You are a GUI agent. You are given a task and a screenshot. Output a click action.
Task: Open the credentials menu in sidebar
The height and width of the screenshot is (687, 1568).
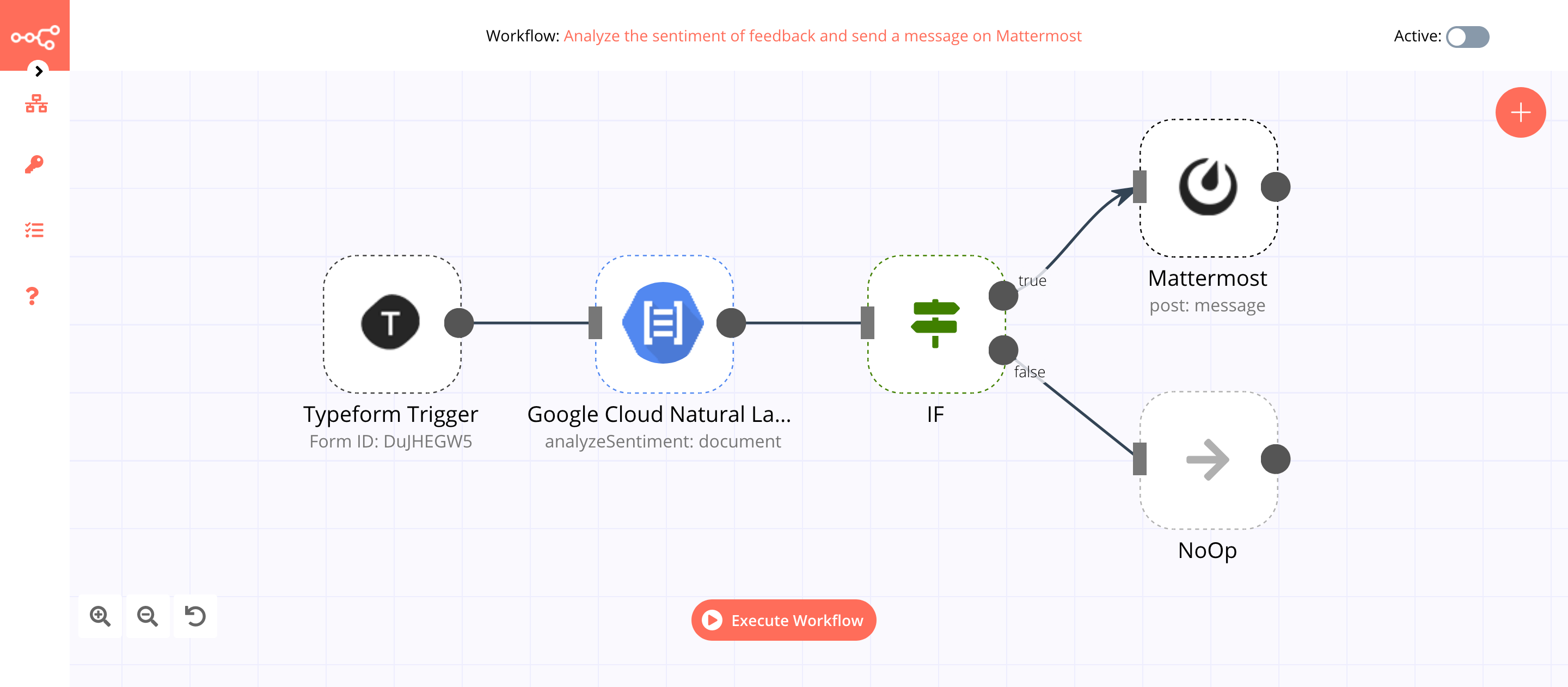point(35,164)
